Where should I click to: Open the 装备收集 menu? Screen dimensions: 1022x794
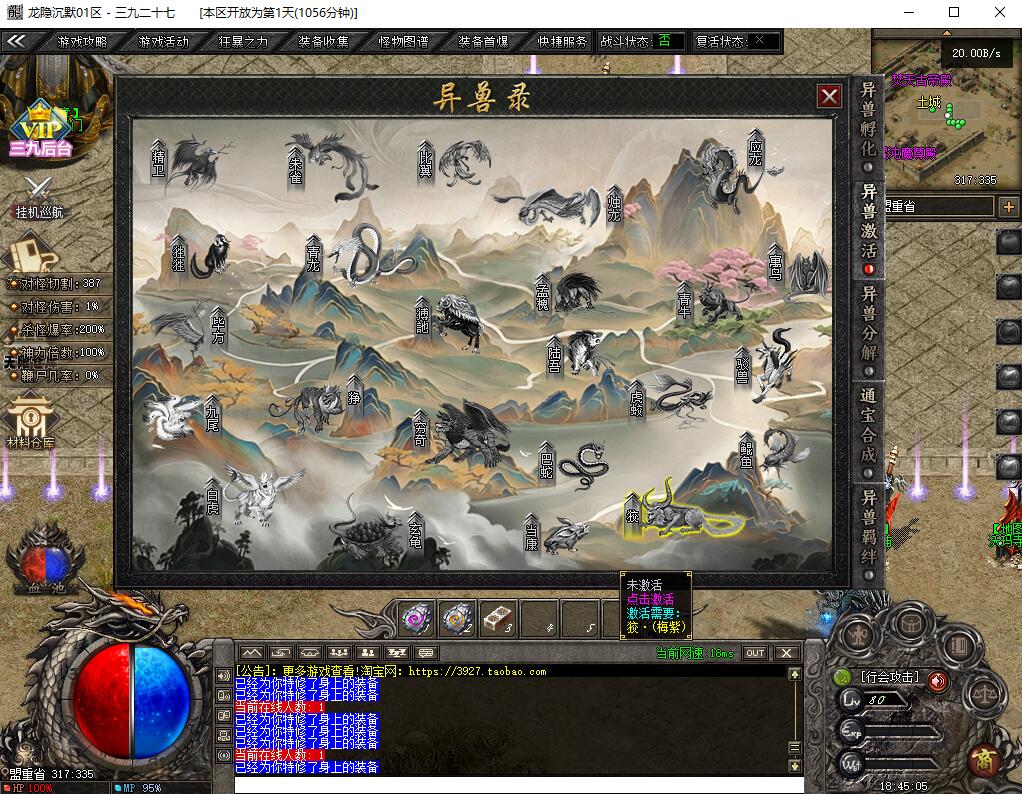pyautogui.click(x=323, y=42)
